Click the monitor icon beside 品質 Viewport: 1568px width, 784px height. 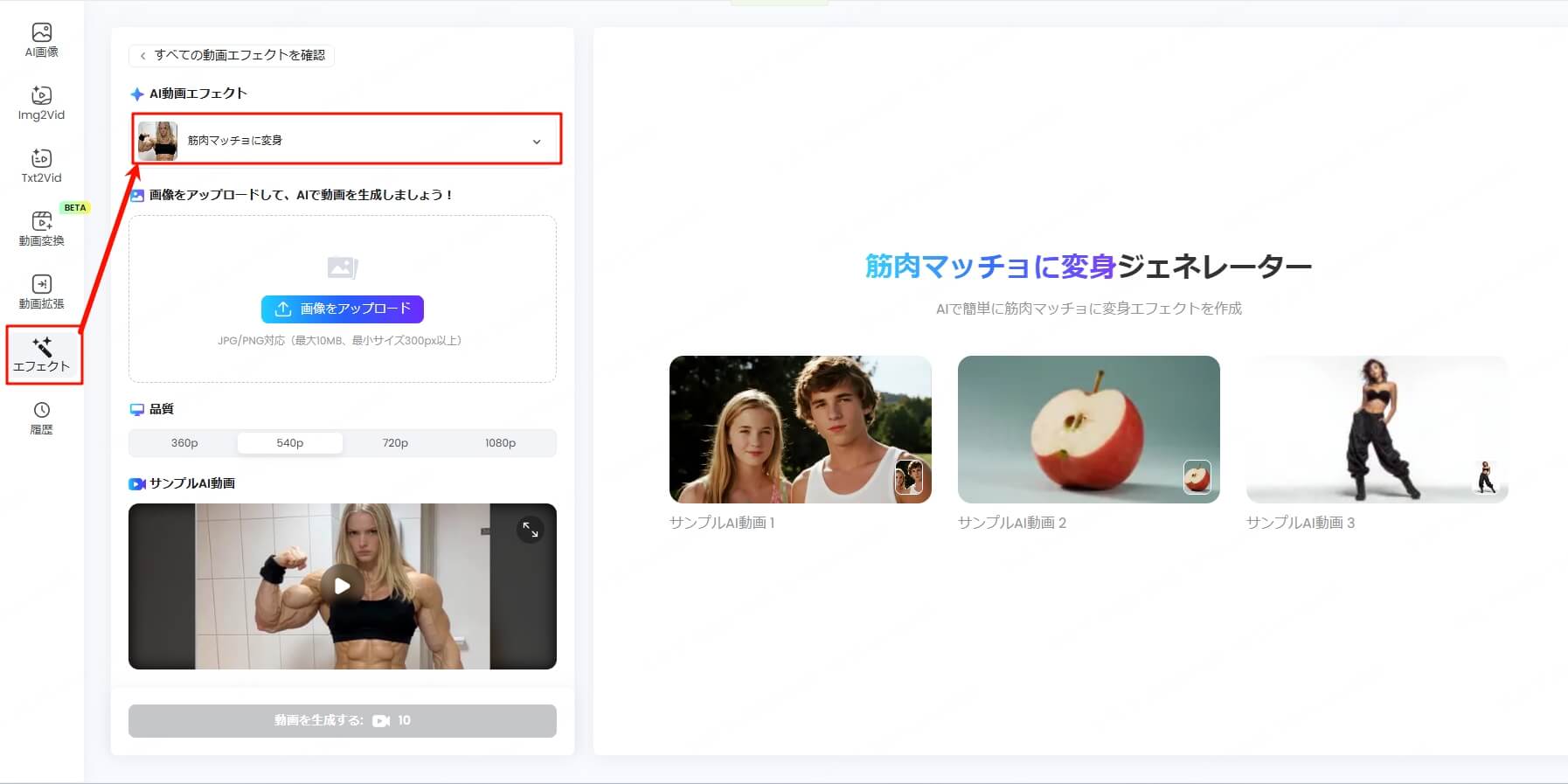[x=136, y=410]
